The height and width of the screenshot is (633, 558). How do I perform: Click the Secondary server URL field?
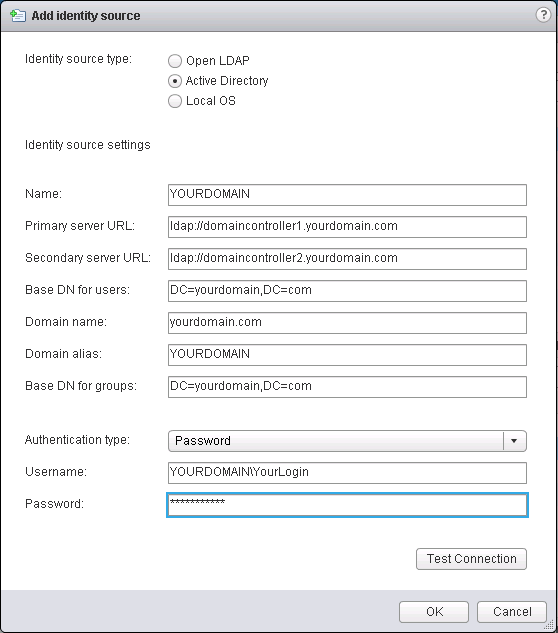pos(347,259)
